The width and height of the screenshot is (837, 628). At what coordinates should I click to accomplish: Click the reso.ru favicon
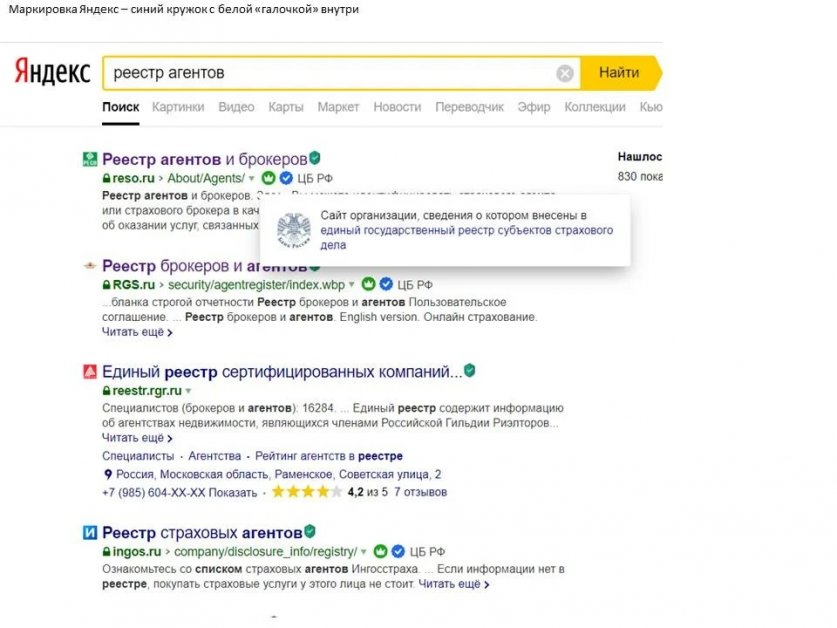(x=90, y=159)
